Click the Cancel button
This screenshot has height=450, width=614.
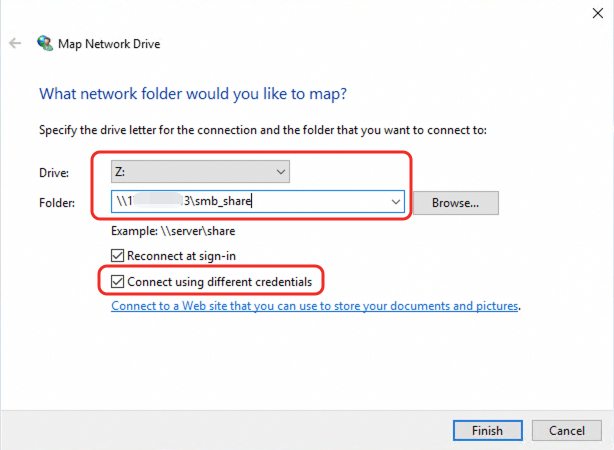click(x=566, y=430)
